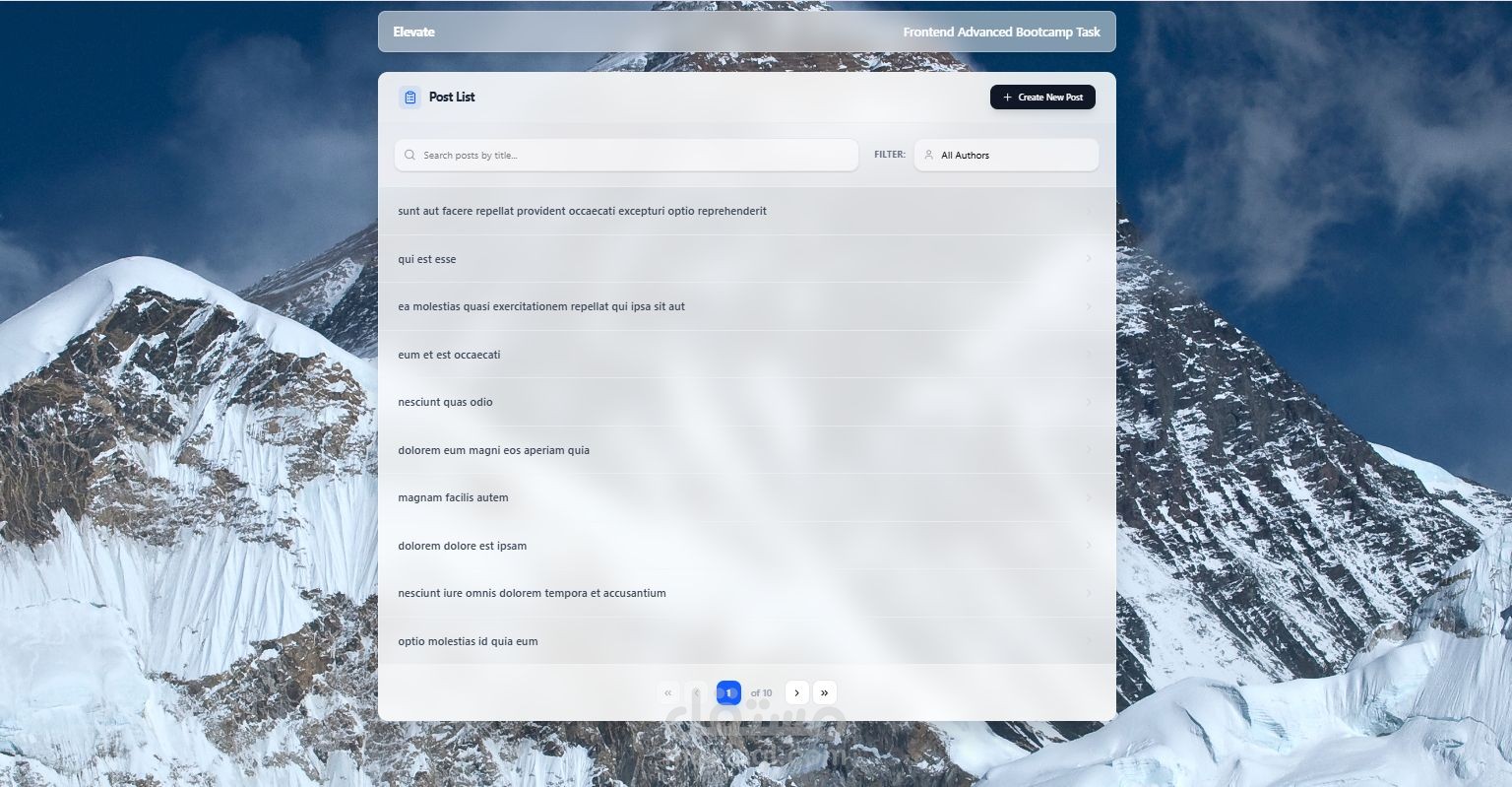Click the magnifier icon in search box
Screen dimensions: 1512x787
pos(409,155)
